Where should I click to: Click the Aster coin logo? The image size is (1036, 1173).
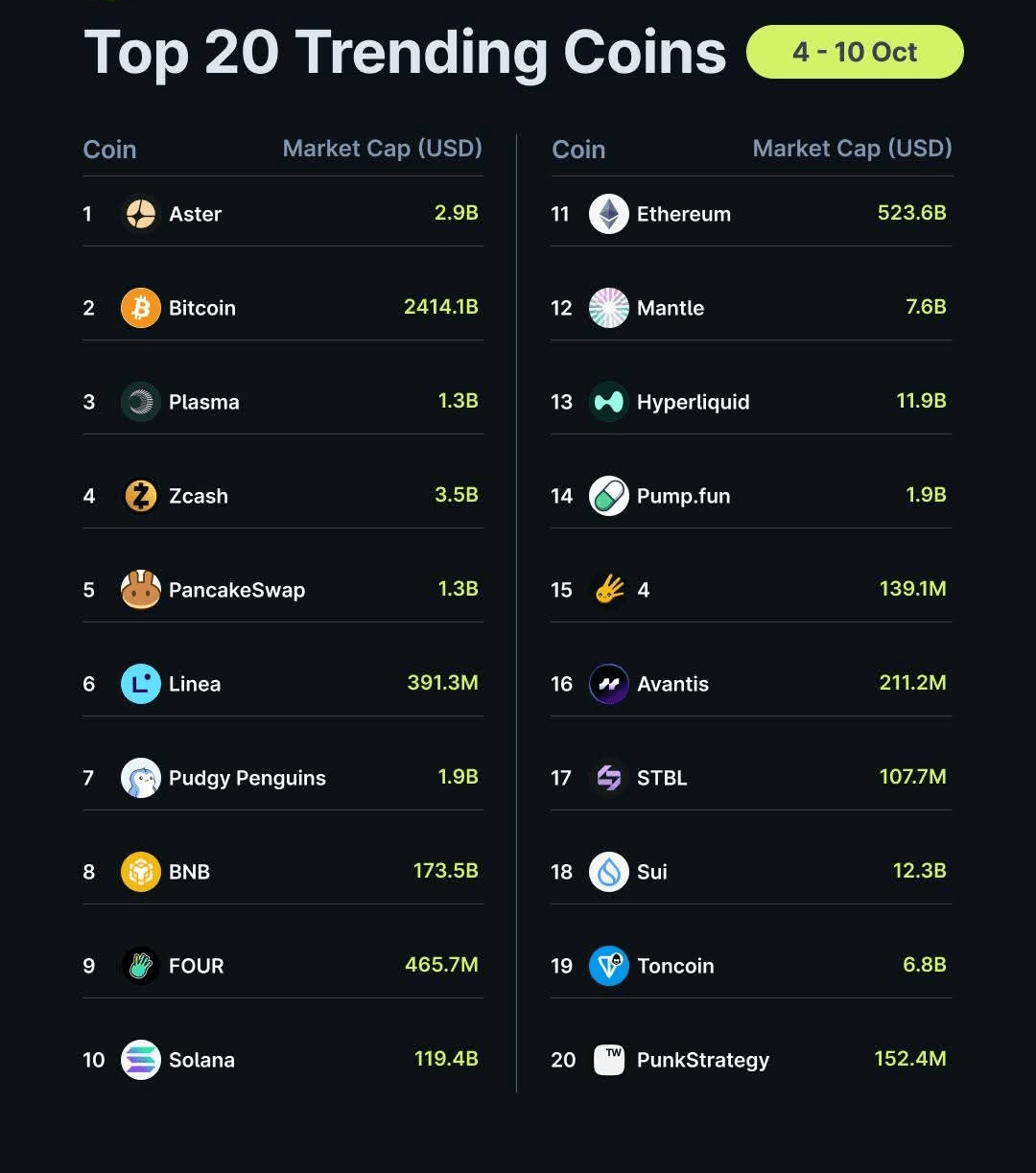pos(141,214)
